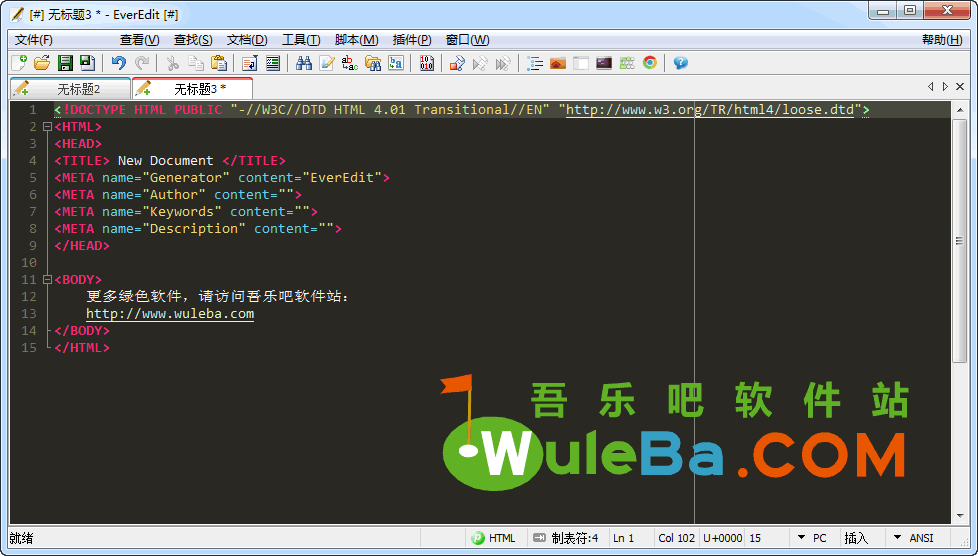Click the orange picture panel icon
This screenshot has width=978, height=556.
[x=558, y=62]
